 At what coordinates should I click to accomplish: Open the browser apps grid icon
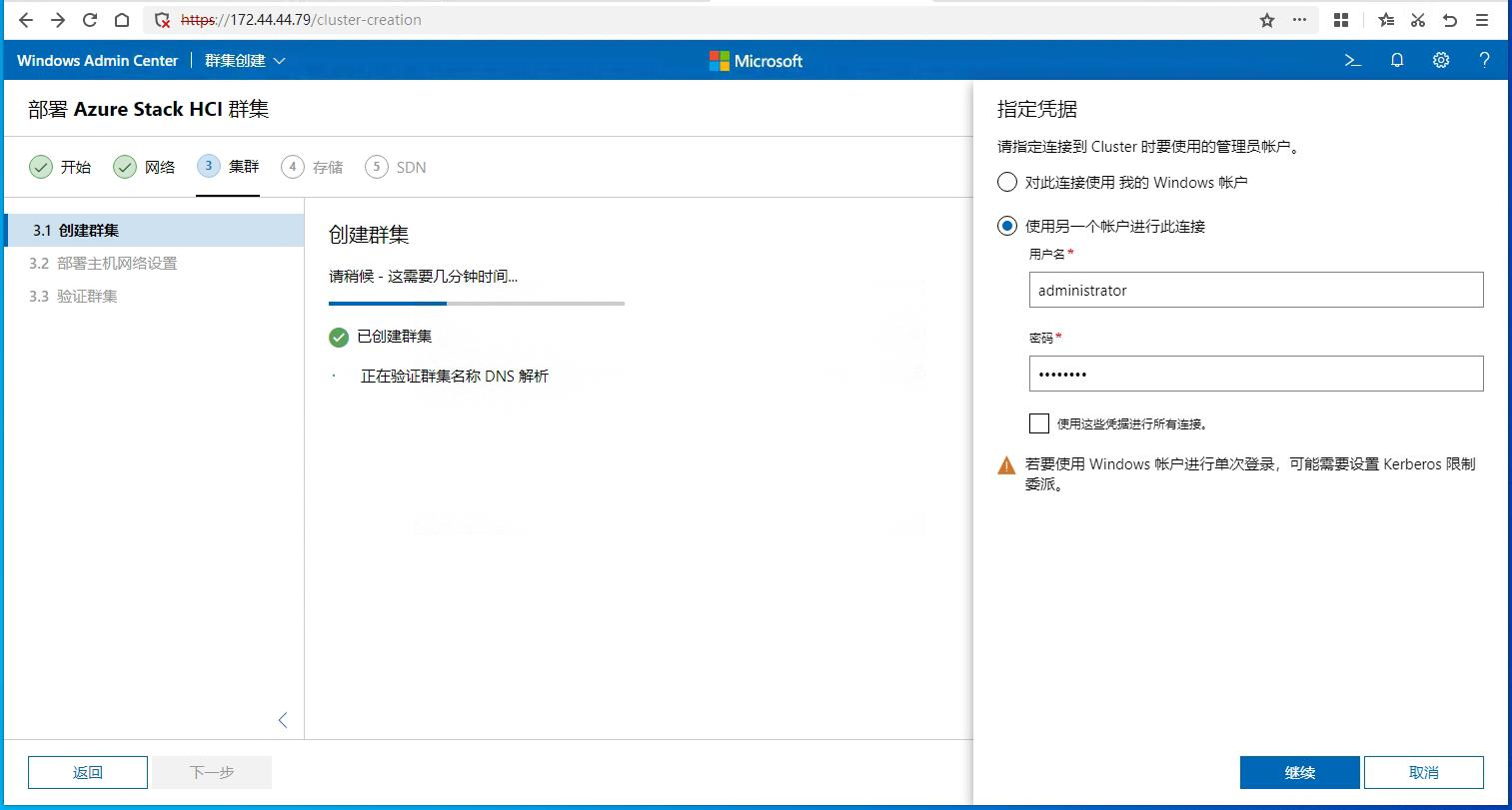tap(1341, 20)
